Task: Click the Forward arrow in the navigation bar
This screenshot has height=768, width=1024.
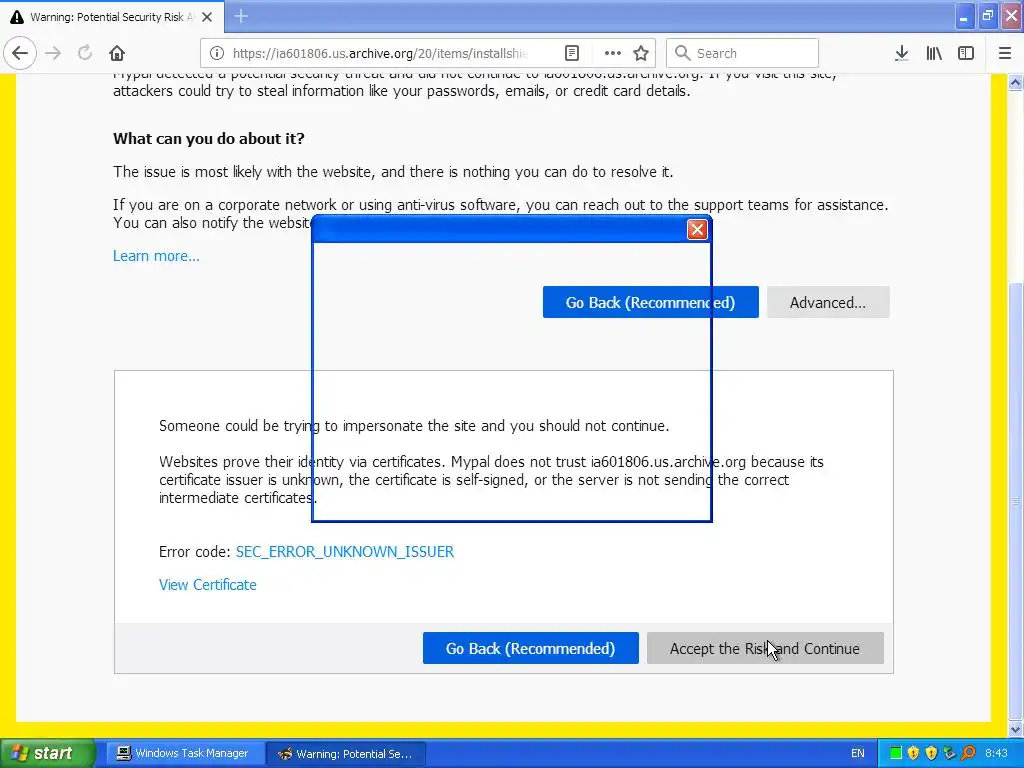Action: click(x=53, y=53)
